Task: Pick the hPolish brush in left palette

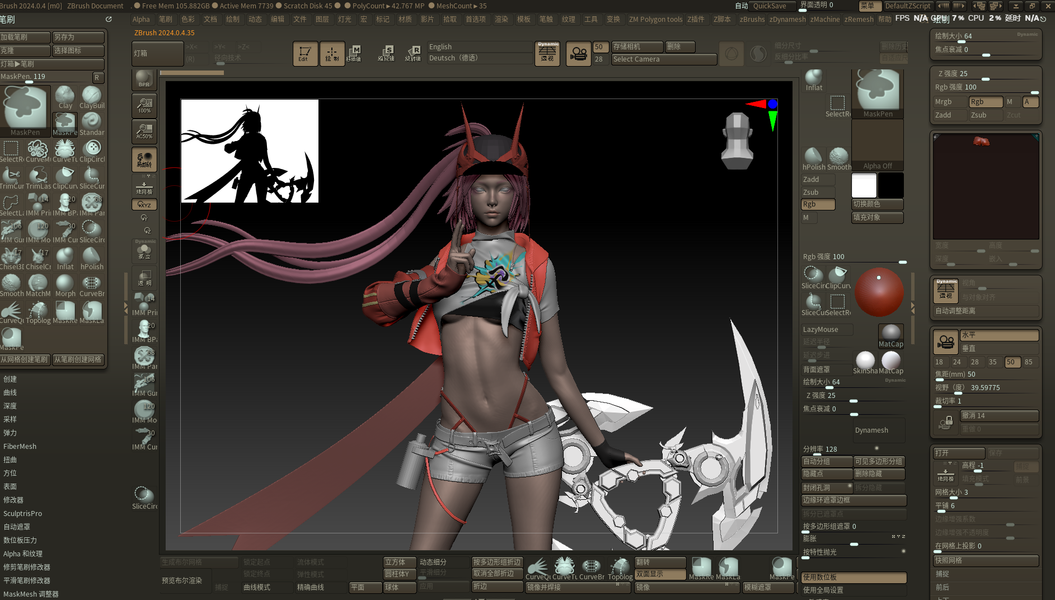Action: [92, 258]
